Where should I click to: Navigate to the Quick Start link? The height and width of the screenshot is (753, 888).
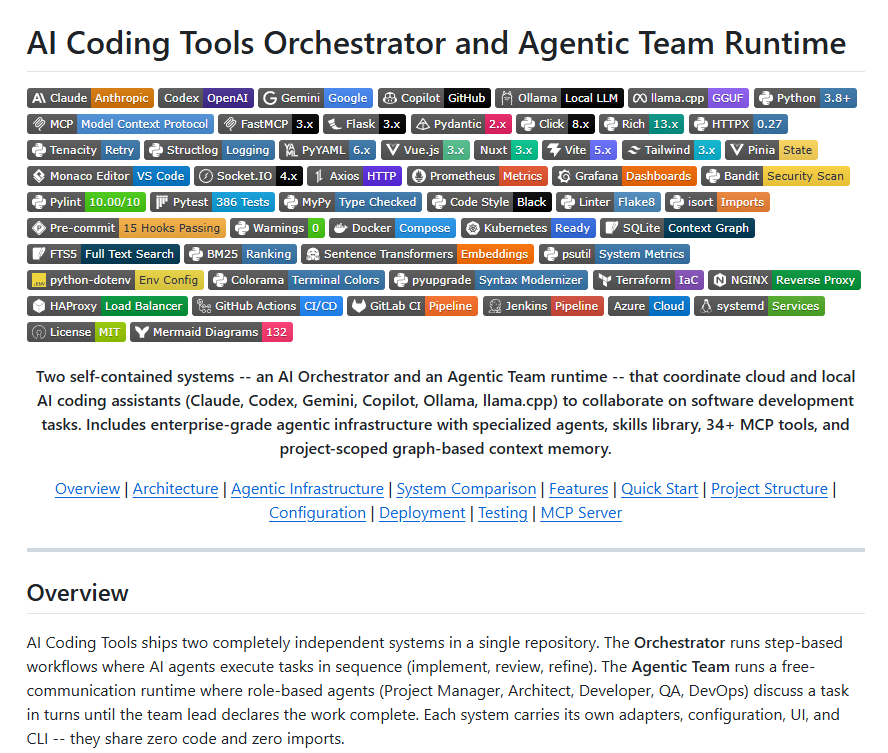tap(659, 489)
